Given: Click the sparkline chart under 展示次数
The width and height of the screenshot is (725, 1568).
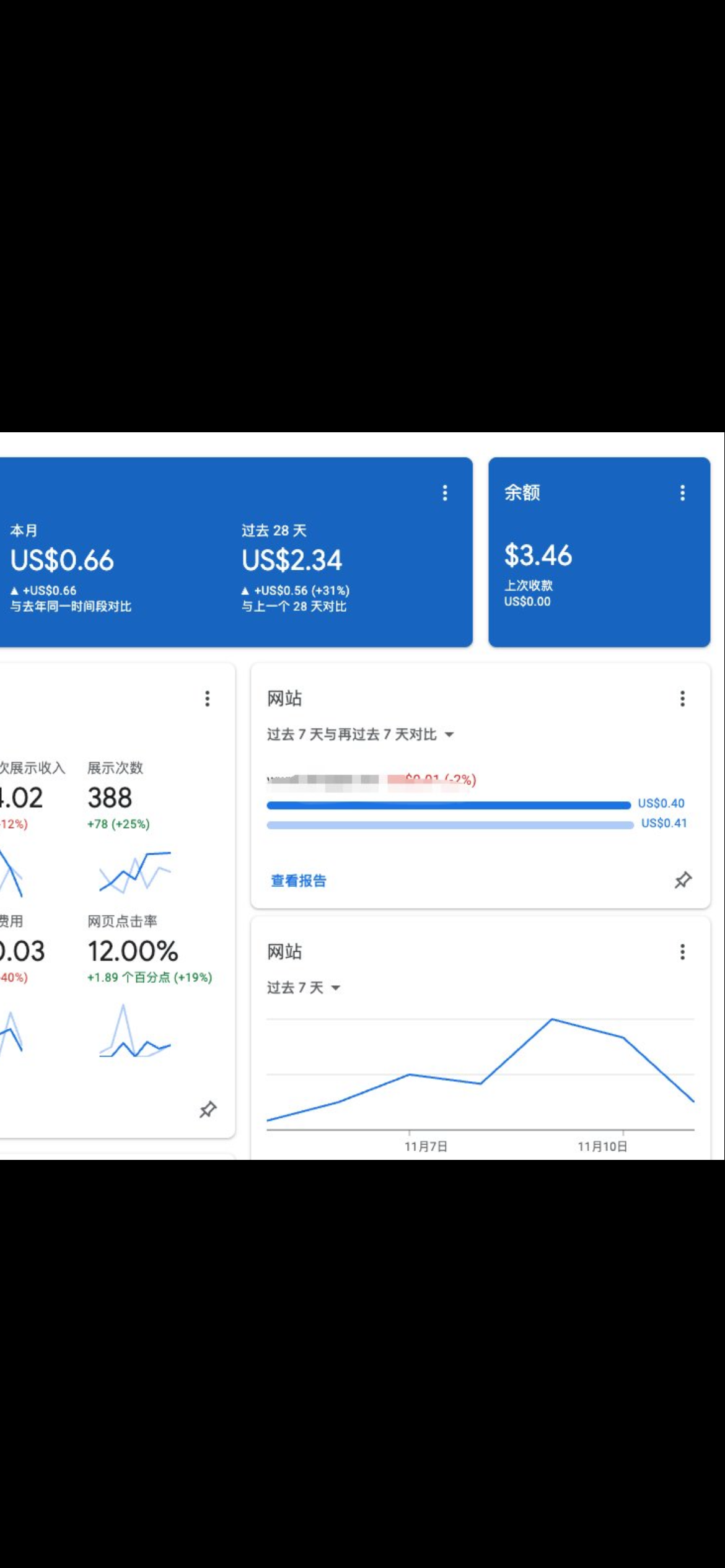Looking at the screenshot, I should click(134, 872).
